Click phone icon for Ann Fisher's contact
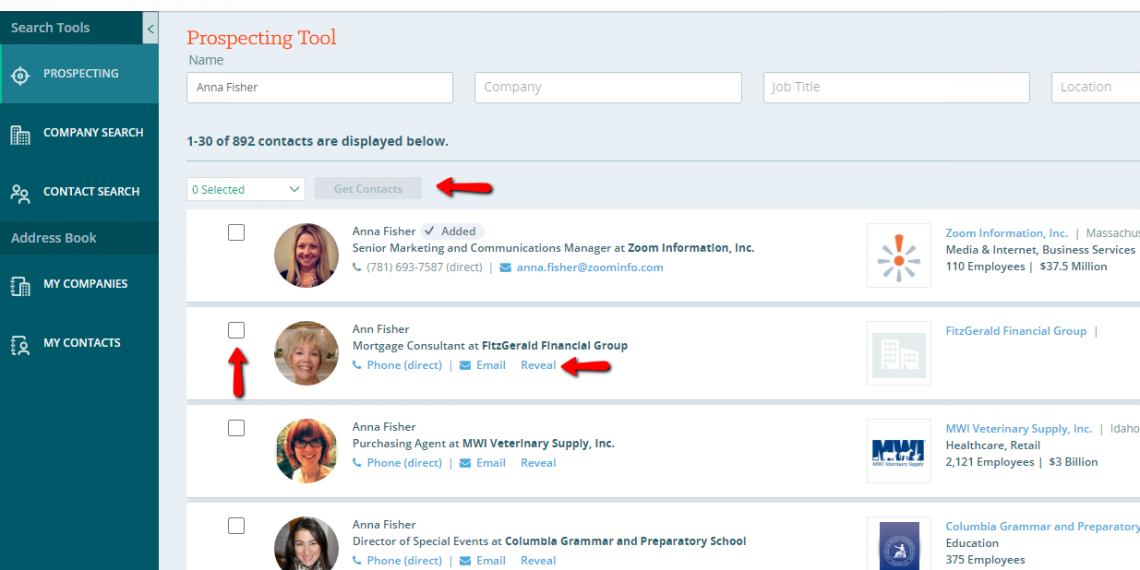Viewport: 1140px width, 570px height. tap(358, 366)
